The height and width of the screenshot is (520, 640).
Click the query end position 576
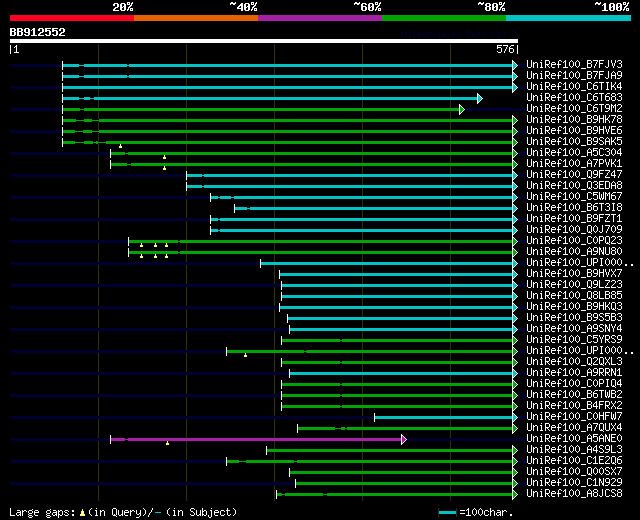tap(505, 49)
